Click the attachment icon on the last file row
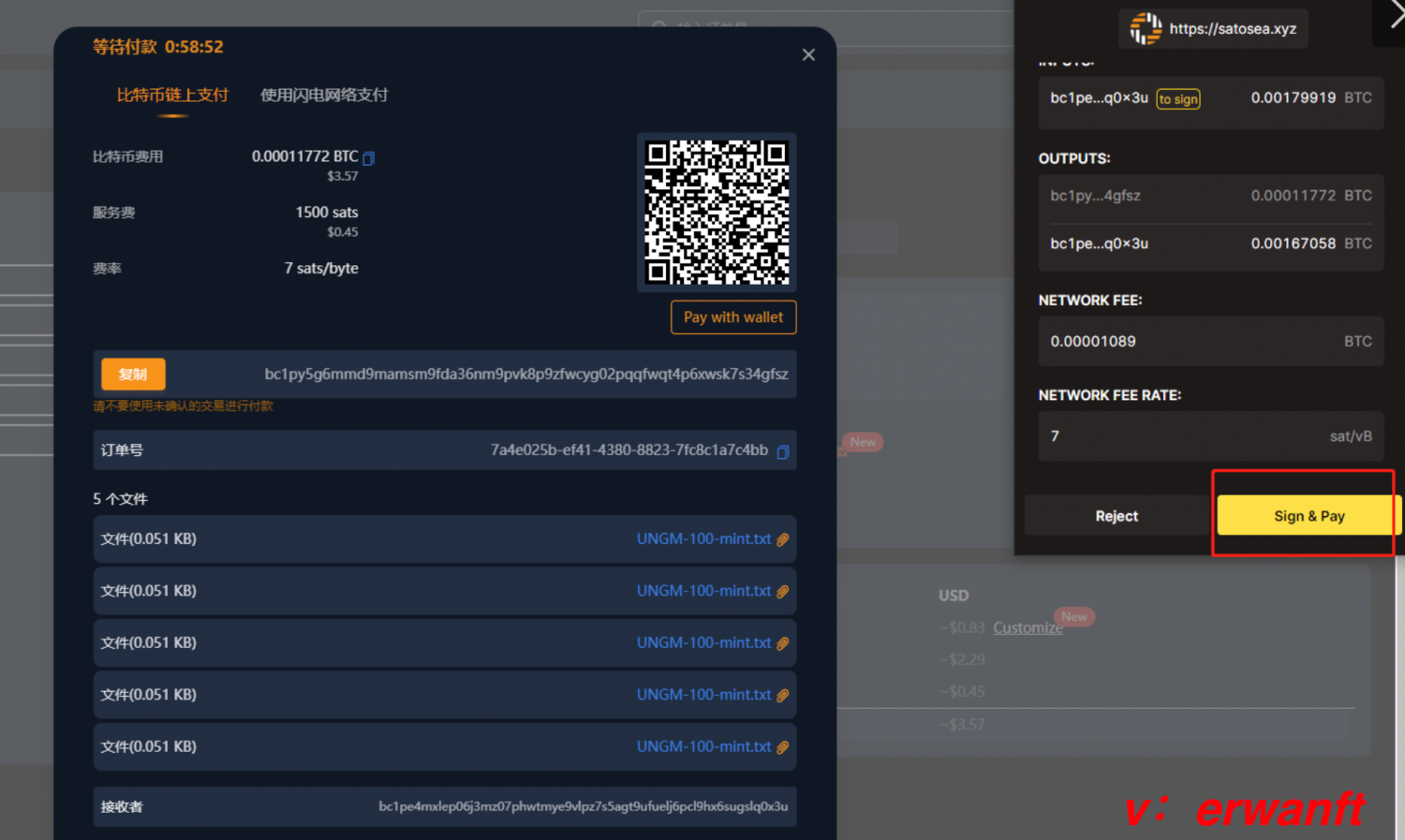The width and height of the screenshot is (1405, 840). (783, 747)
